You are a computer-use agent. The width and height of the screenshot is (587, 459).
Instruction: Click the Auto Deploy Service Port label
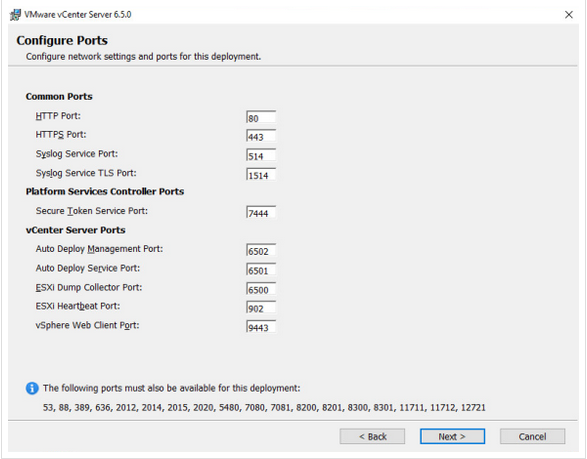[x=88, y=268]
